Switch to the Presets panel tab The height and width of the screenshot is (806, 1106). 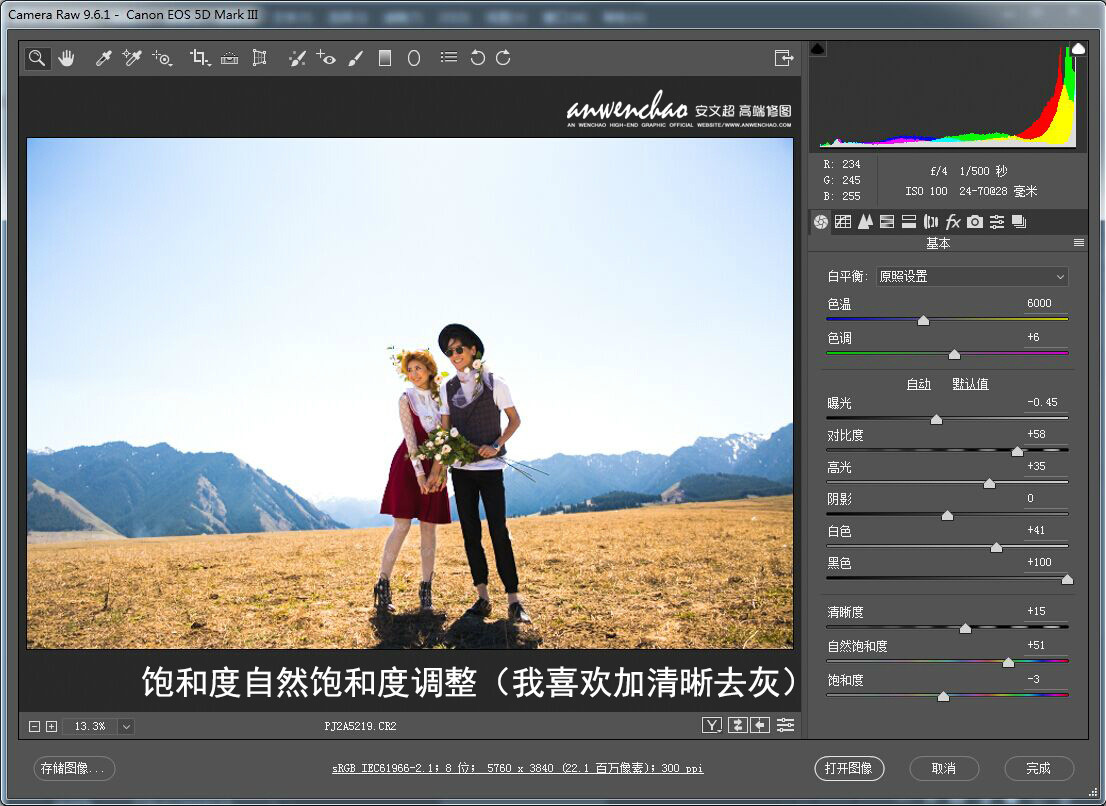pyautogui.click(x=997, y=222)
